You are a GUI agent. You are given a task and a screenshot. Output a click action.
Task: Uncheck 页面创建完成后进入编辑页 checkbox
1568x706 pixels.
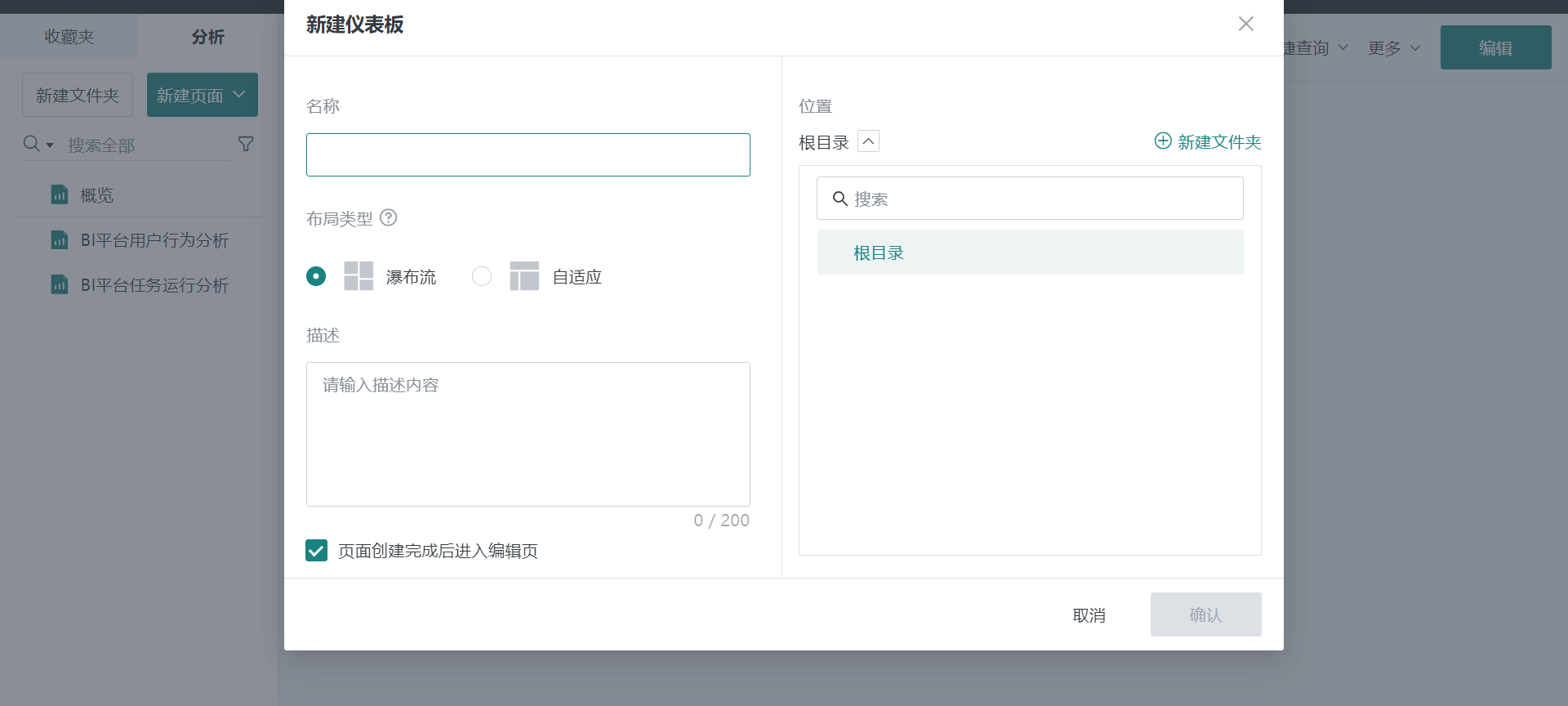tap(316, 551)
